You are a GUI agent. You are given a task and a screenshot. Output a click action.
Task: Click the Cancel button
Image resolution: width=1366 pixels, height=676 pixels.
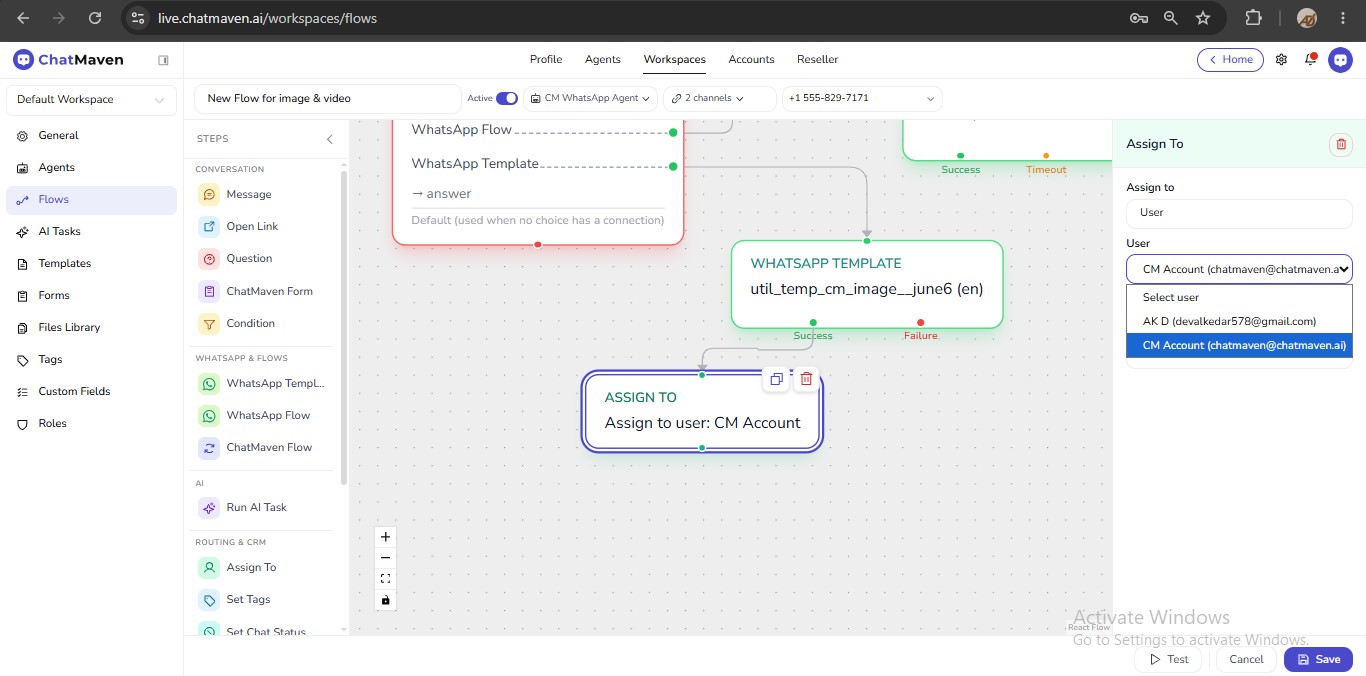tap(1246, 659)
